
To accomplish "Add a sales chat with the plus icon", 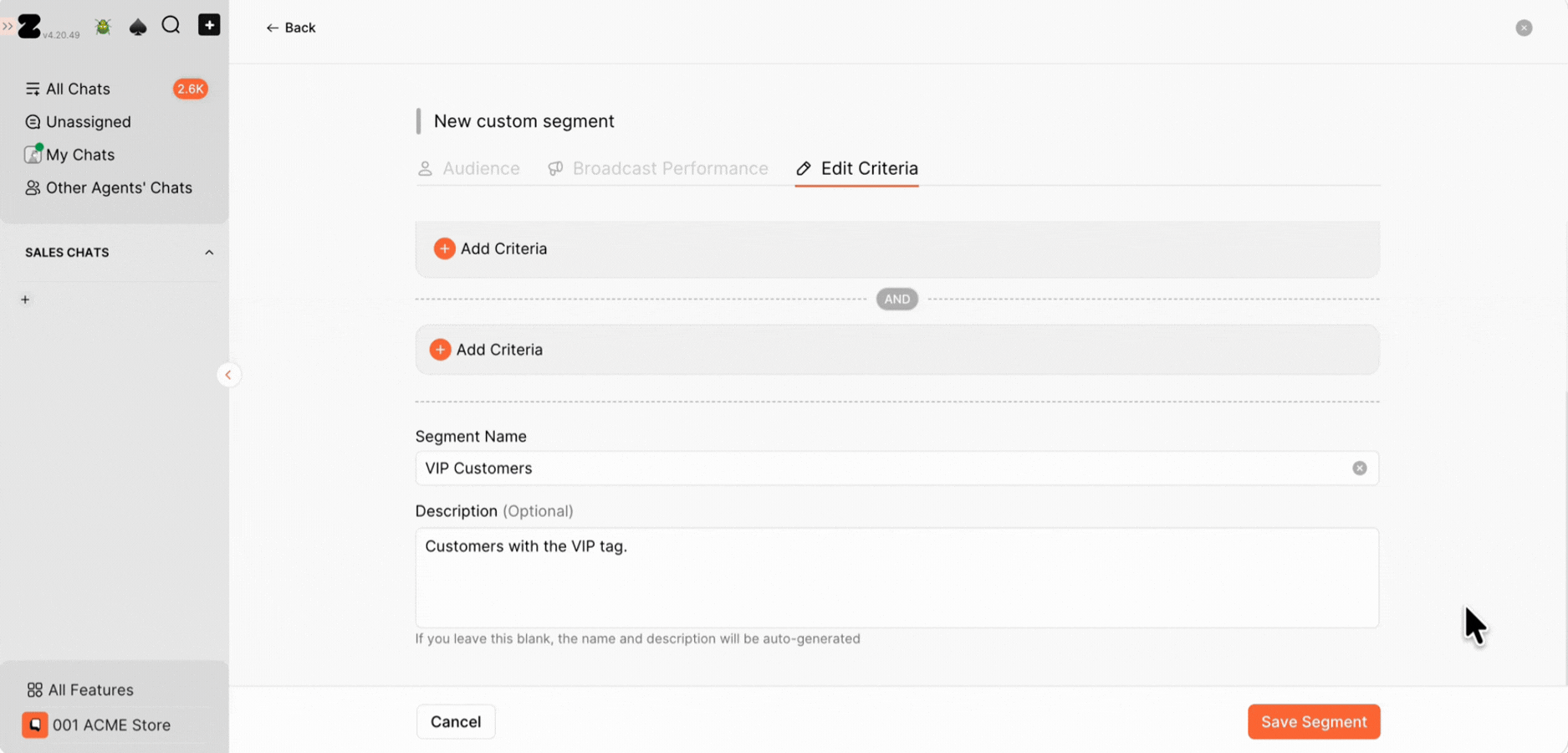I will point(25,300).
